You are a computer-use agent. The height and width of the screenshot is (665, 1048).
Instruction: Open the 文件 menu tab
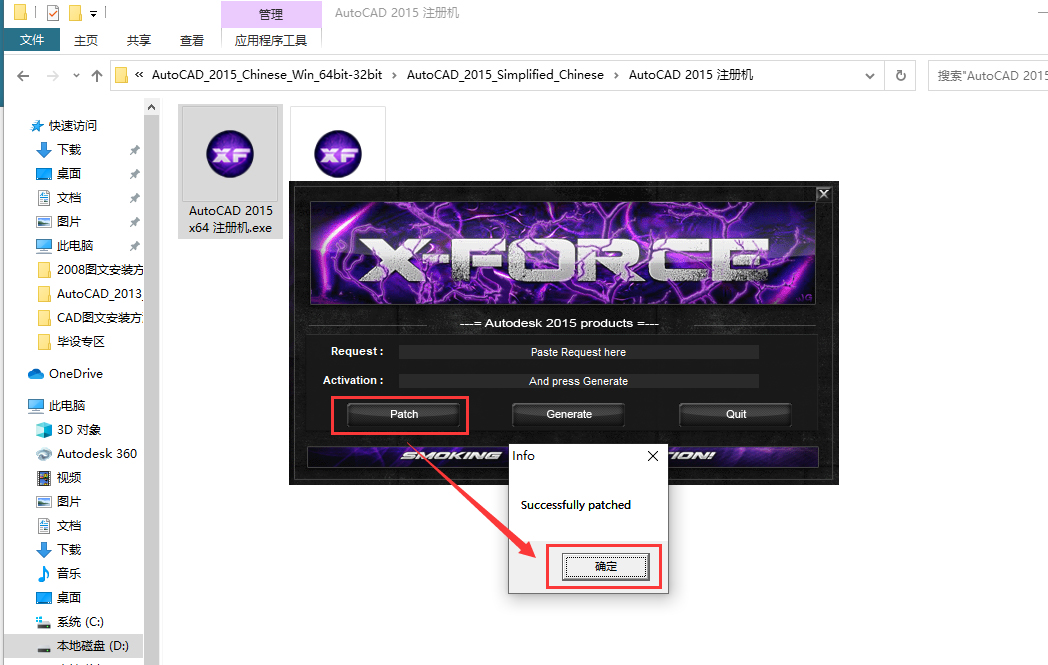31,40
